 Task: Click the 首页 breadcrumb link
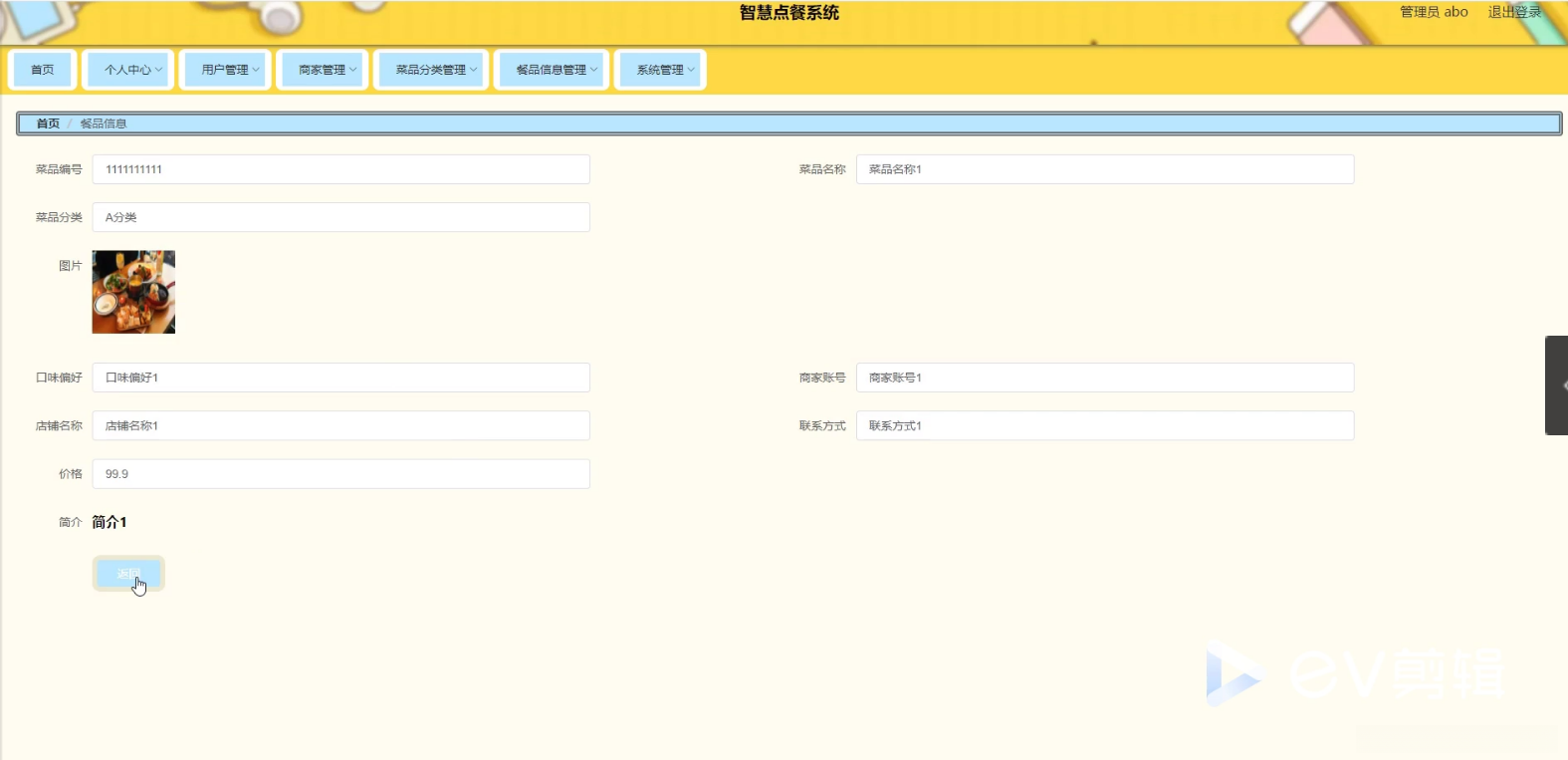coord(48,124)
